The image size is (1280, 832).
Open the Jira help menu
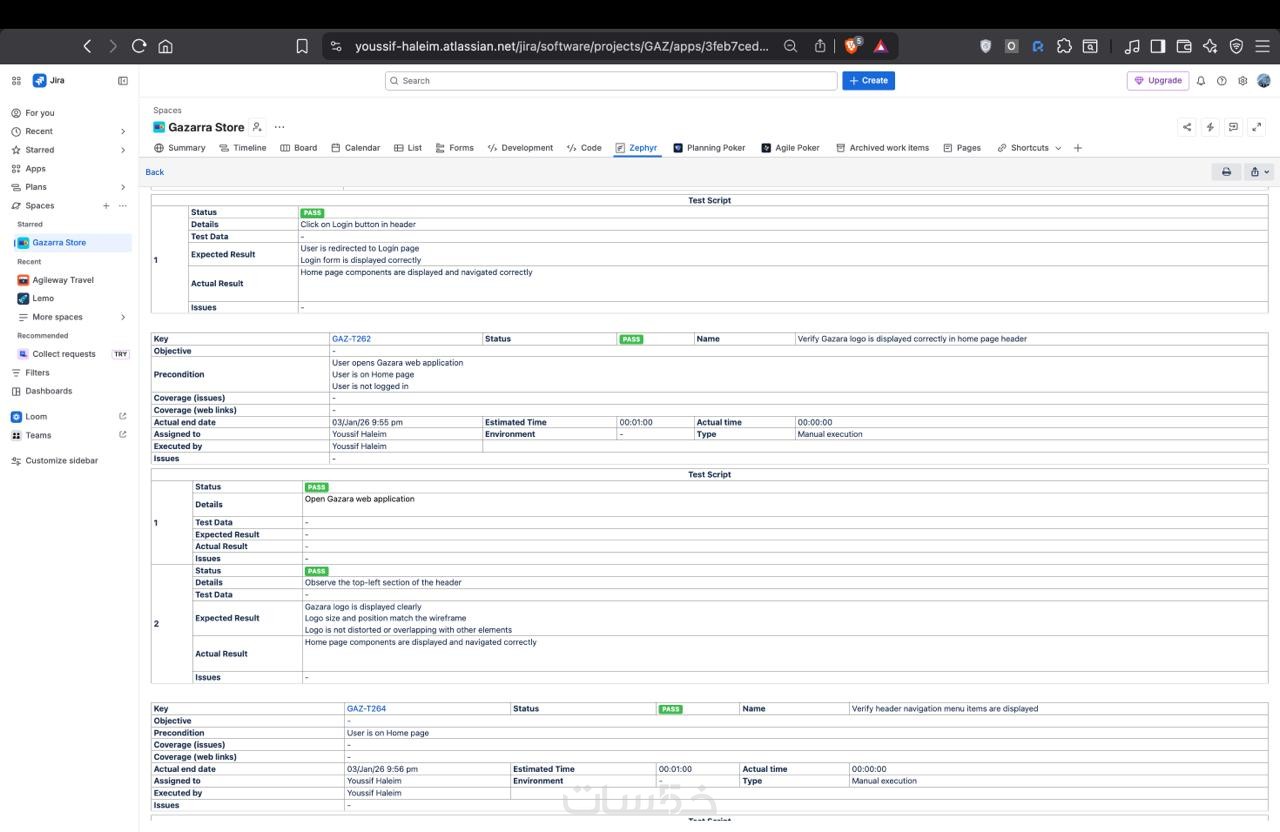click(1222, 81)
